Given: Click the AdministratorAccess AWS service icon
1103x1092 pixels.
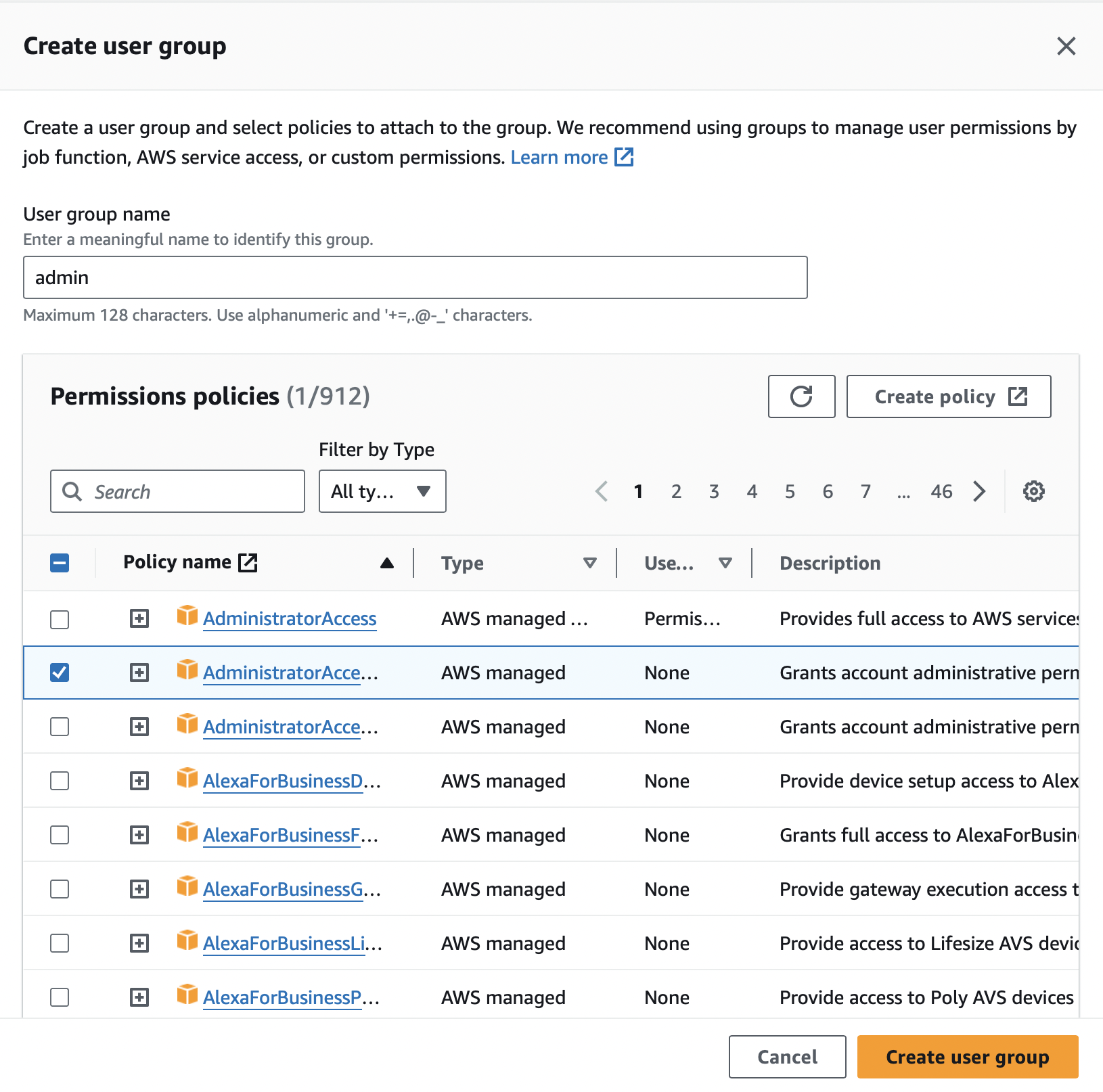Looking at the screenshot, I should tap(187, 618).
